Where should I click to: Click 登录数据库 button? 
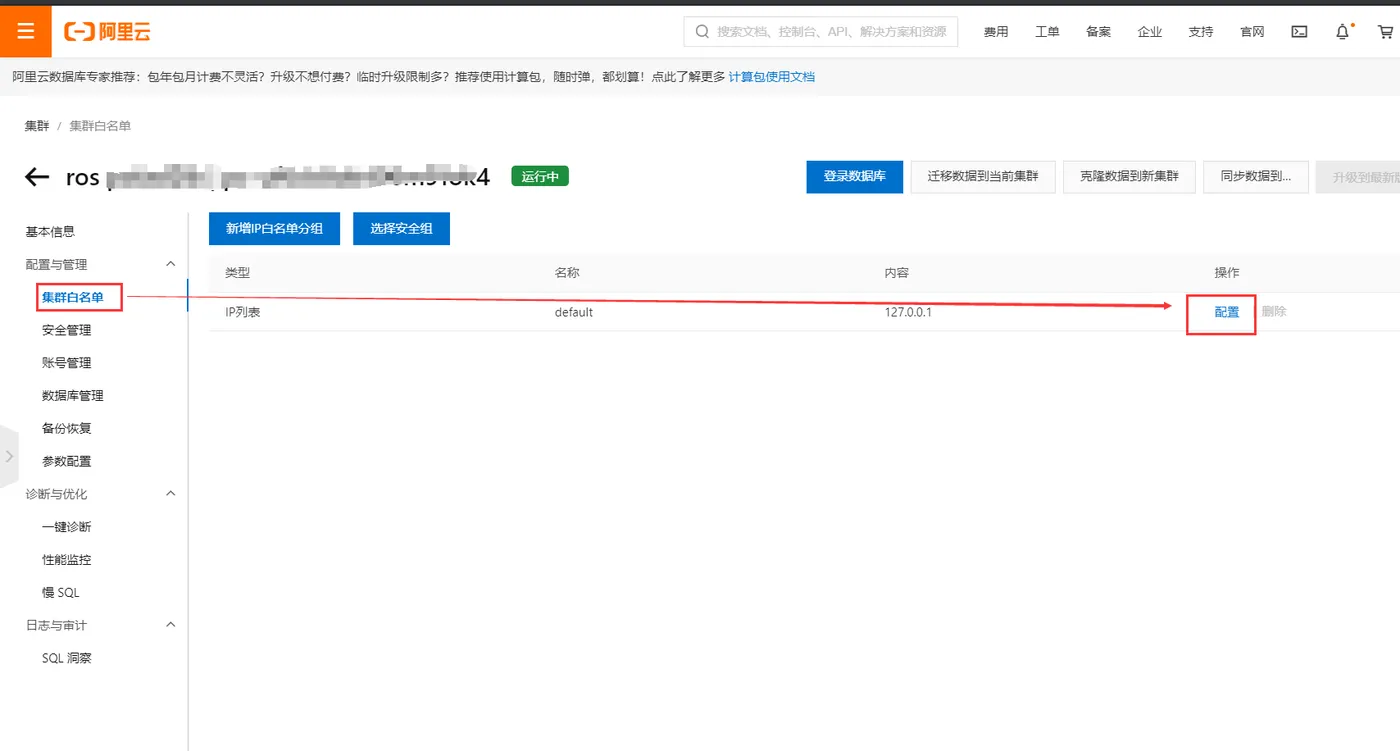(x=855, y=176)
